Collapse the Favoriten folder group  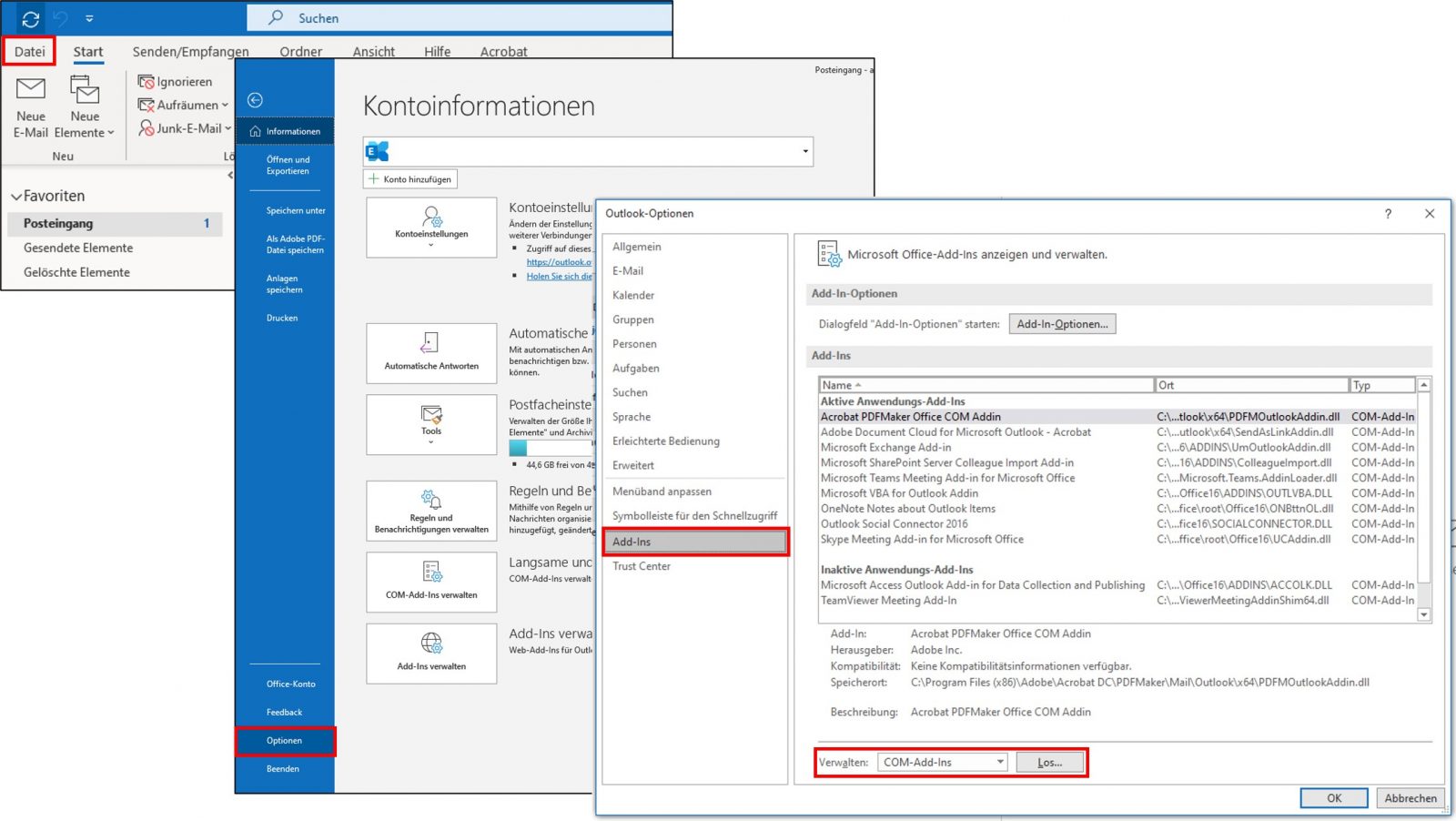pyautogui.click(x=16, y=196)
